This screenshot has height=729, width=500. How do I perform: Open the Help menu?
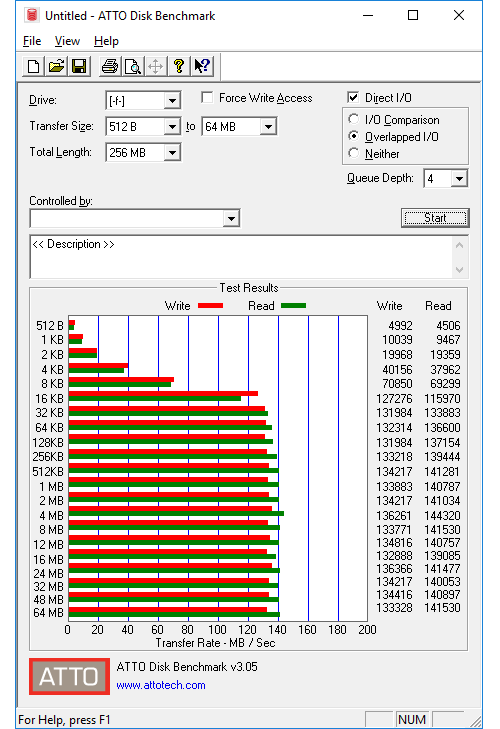point(106,41)
